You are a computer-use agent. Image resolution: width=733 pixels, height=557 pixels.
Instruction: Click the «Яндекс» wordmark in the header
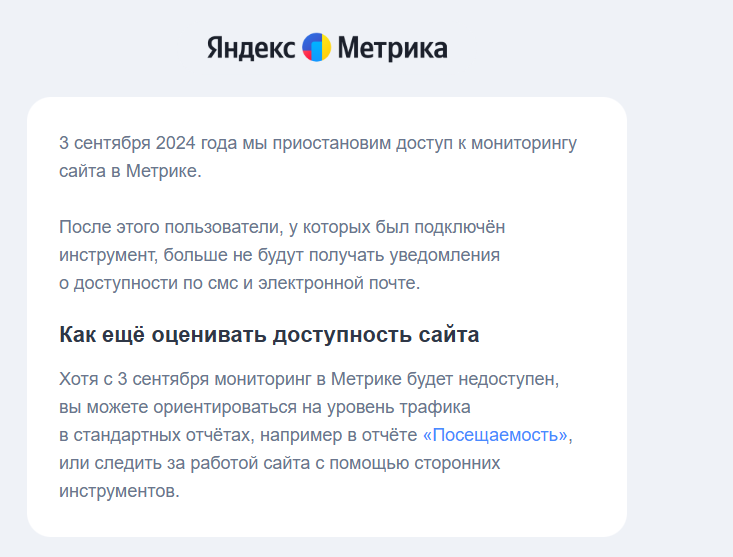tap(251, 48)
